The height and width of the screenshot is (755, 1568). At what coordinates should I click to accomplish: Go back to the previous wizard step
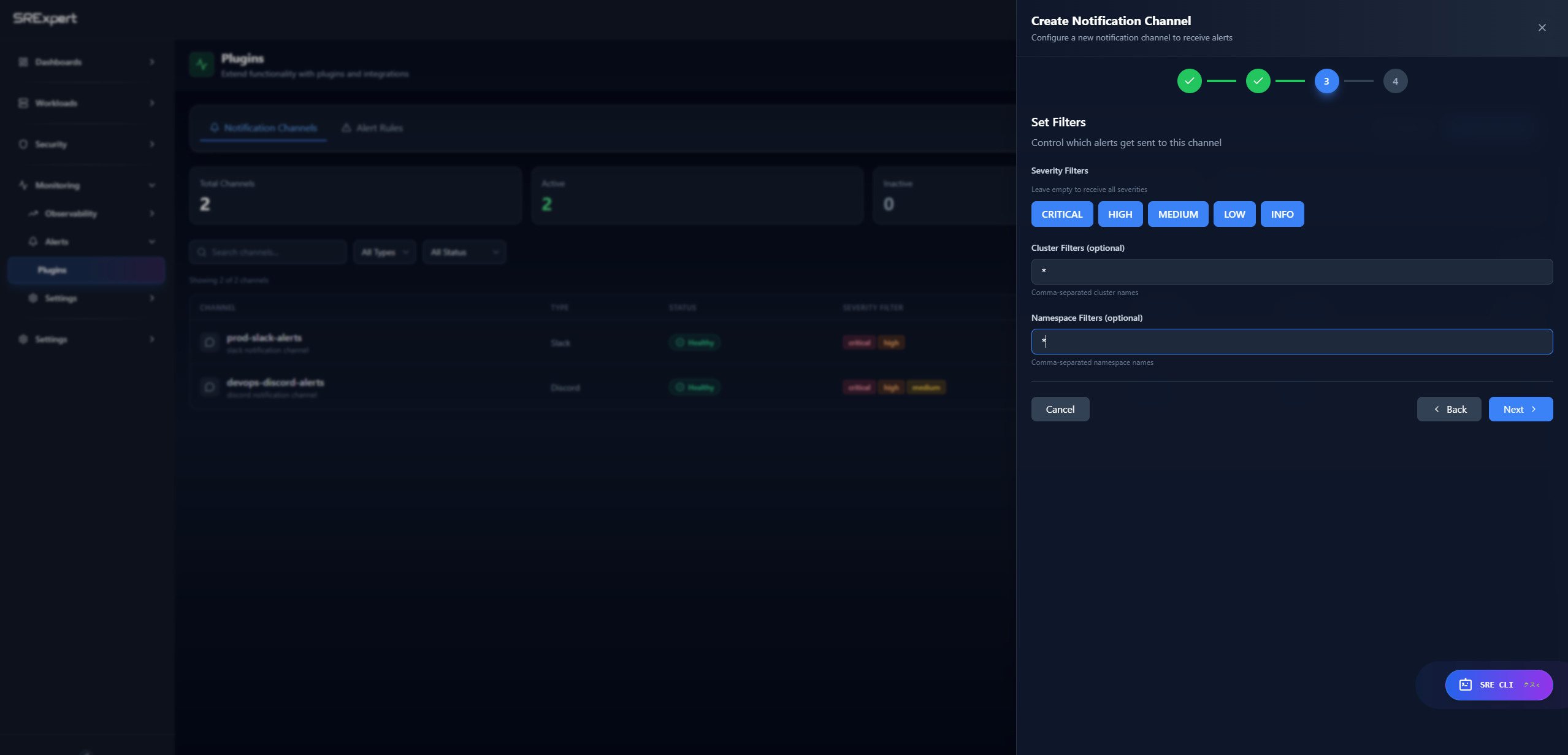pyautogui.click(x=1448, y=408)
